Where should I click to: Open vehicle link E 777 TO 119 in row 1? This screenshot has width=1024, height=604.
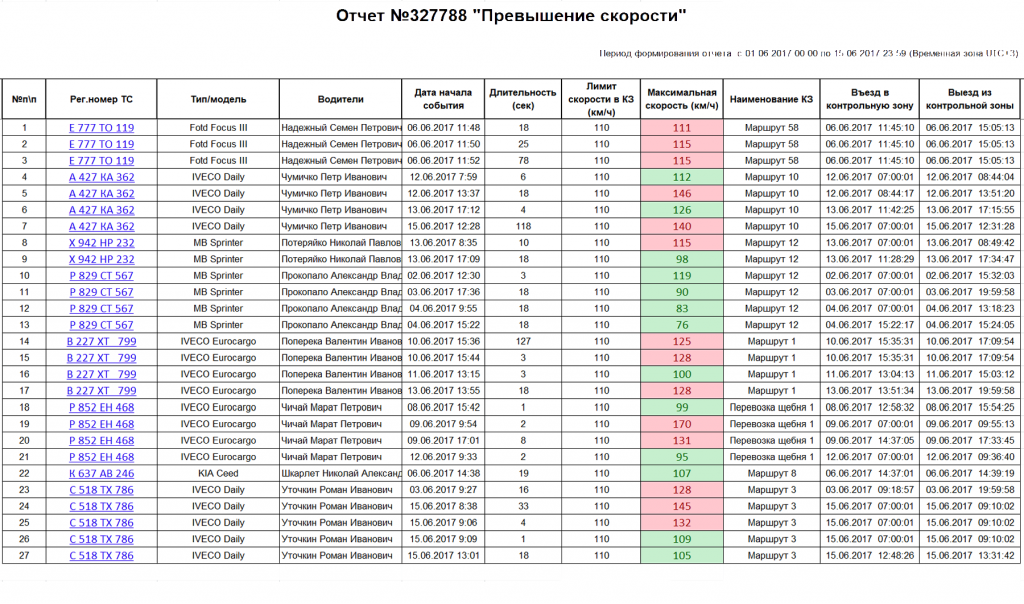pyautogui.click(x=101, y=128)
